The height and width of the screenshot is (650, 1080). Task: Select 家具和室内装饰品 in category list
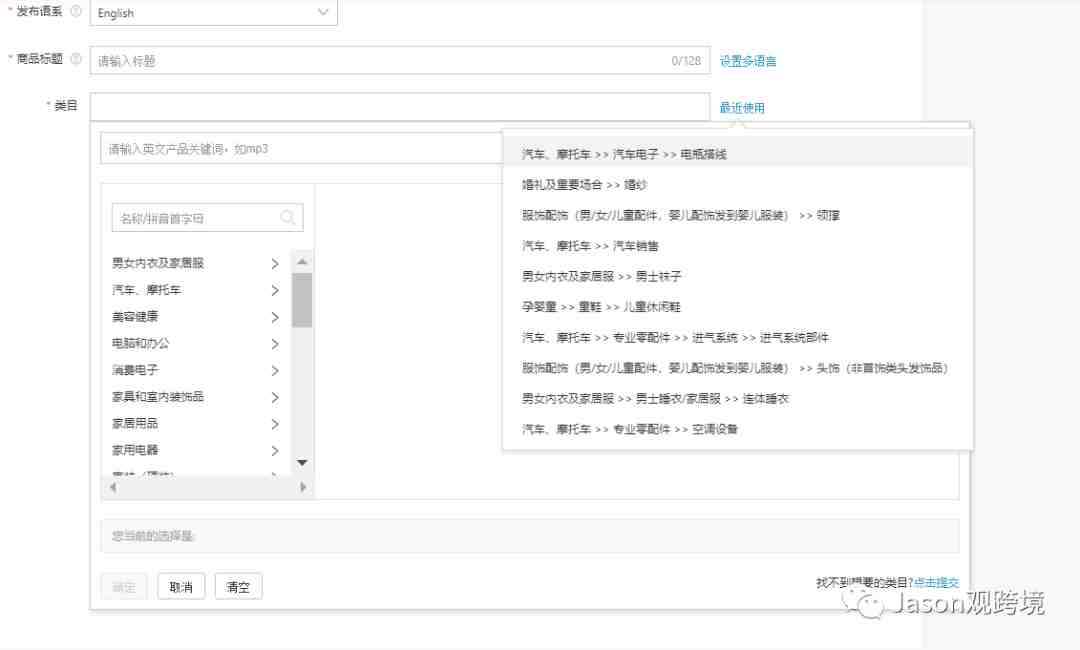(x=158, y=397)
